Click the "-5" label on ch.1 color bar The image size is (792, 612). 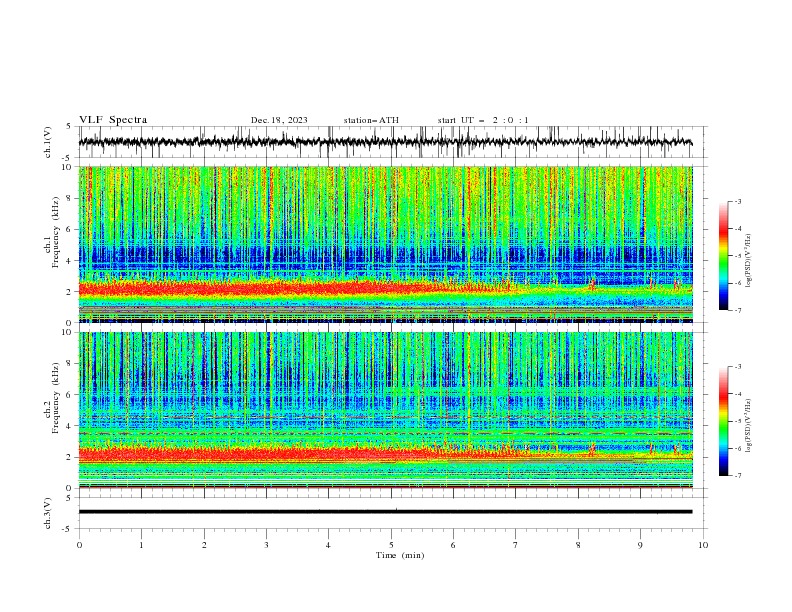[x=737, y=256]
